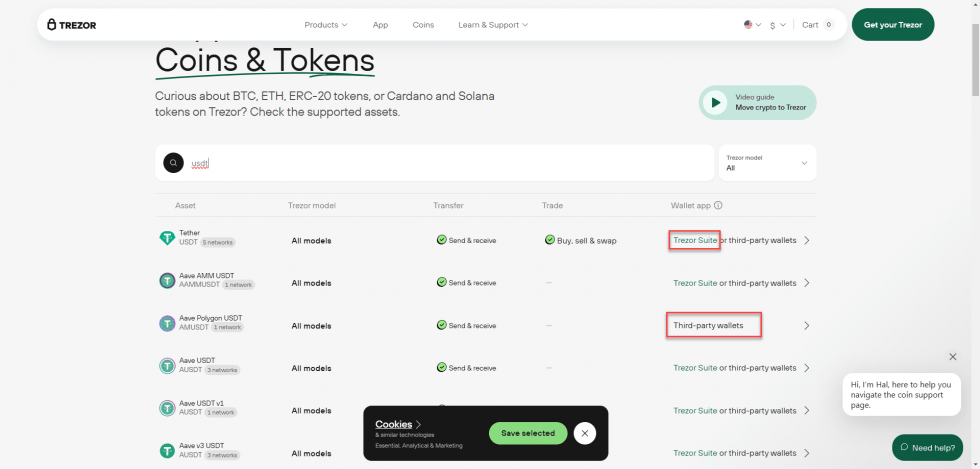The height and width of the screenshot is (469, 980).
Task: Open the currency selector dropdown
Action: click(778, 24)
